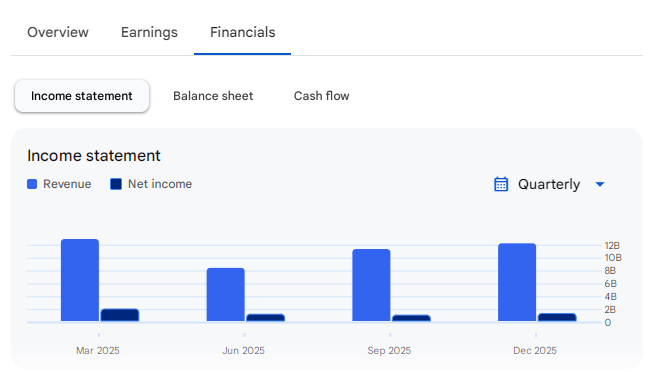Select the Sep 2025 revenue bar
Screen dimensions: 663x372
tap(371, 285)
